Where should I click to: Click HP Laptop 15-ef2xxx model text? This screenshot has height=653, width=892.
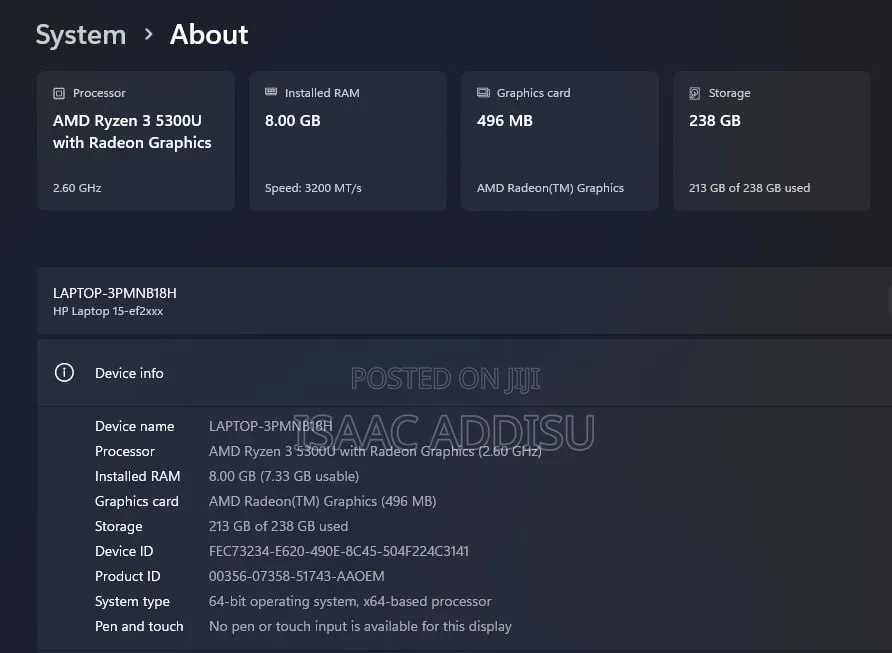pos(108,311)
